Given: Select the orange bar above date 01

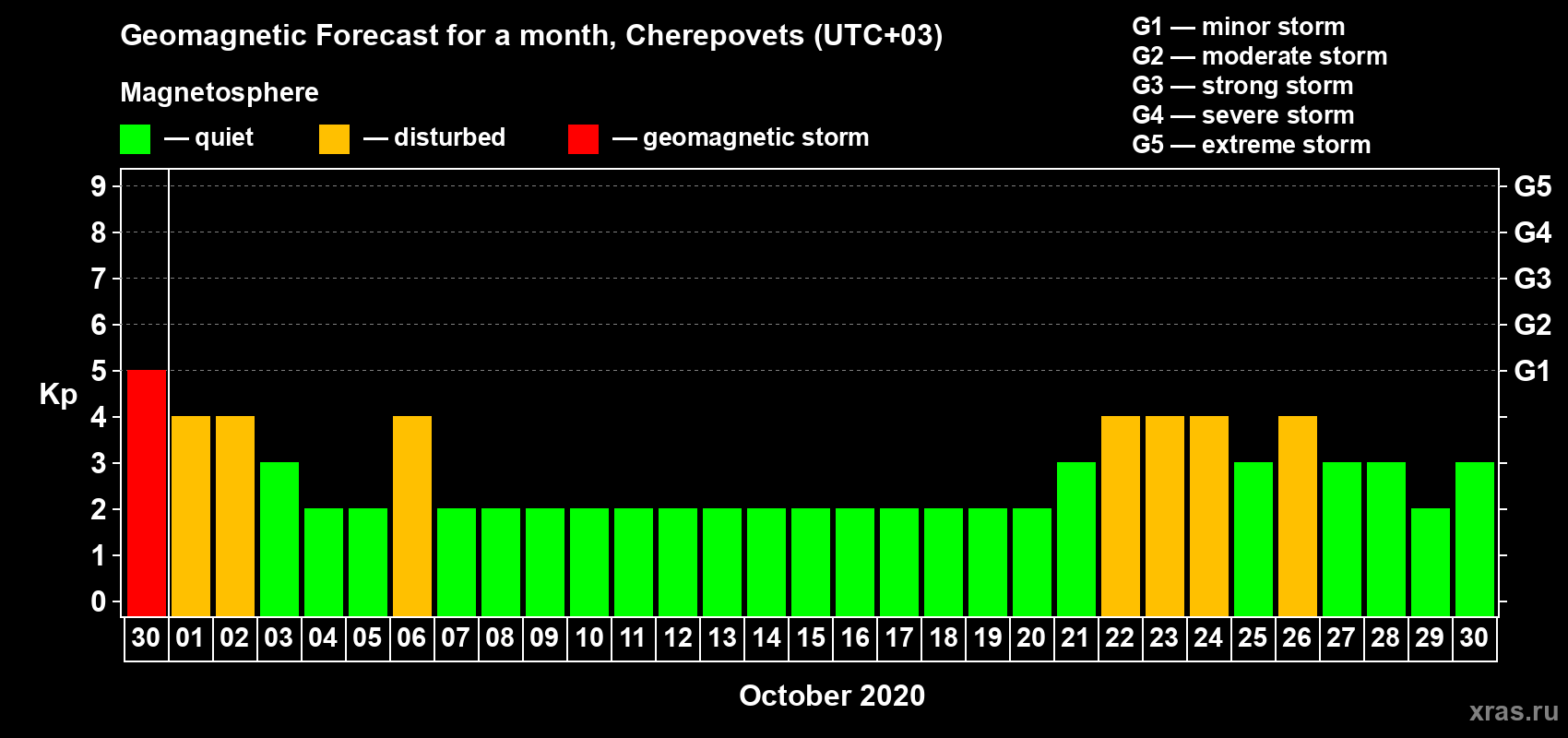Looking at the screenshot, I should (x=191, y=517).
